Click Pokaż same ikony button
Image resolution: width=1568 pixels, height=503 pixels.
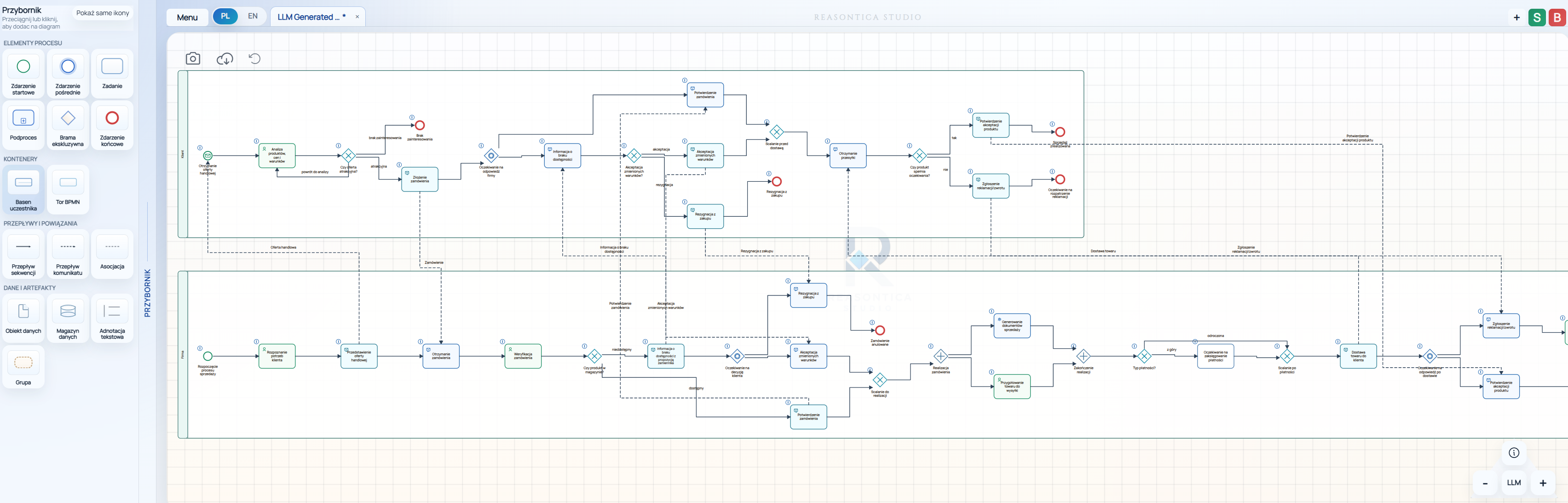point(102,13)
